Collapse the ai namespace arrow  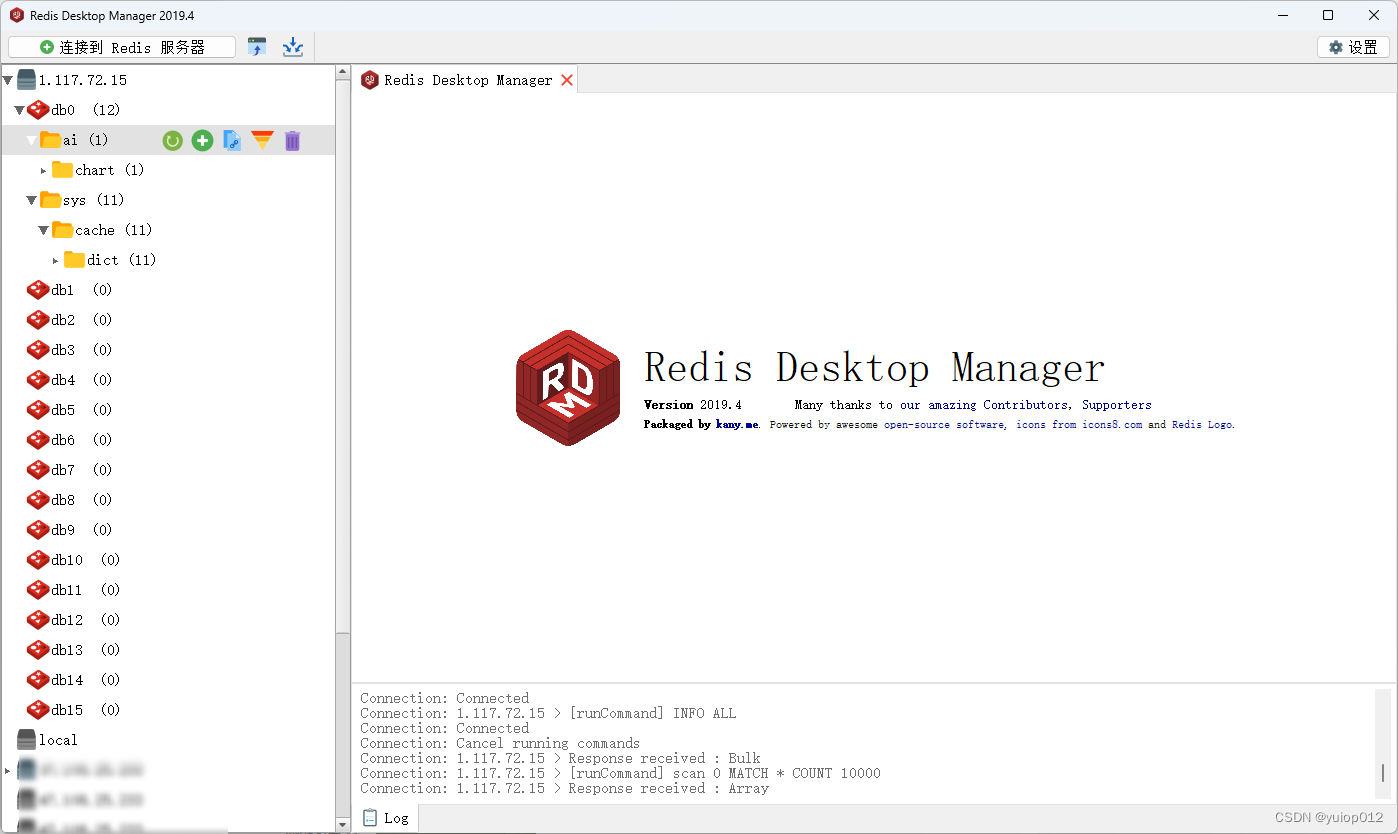[32, 140]
